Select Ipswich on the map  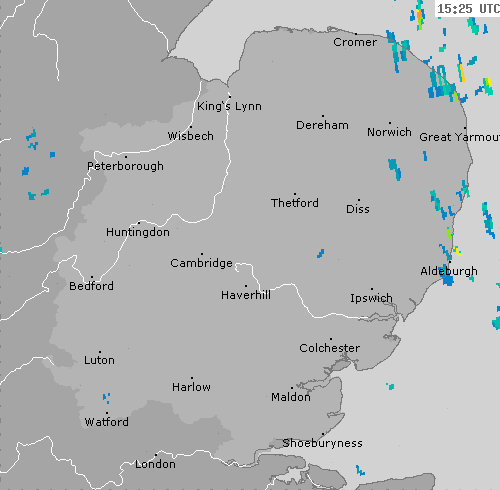[x=371, y=298]
